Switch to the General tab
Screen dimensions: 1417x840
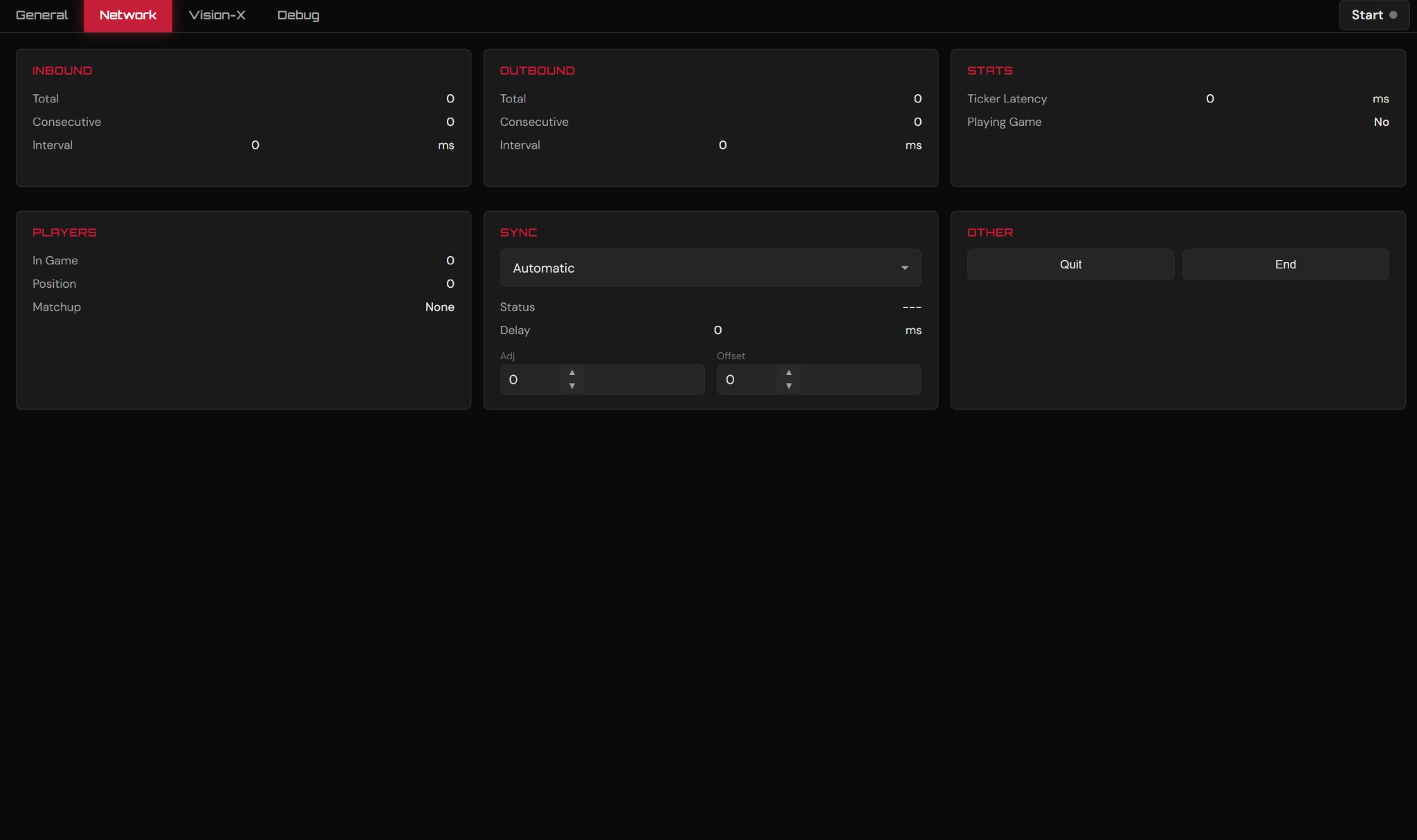click(41, 15)
